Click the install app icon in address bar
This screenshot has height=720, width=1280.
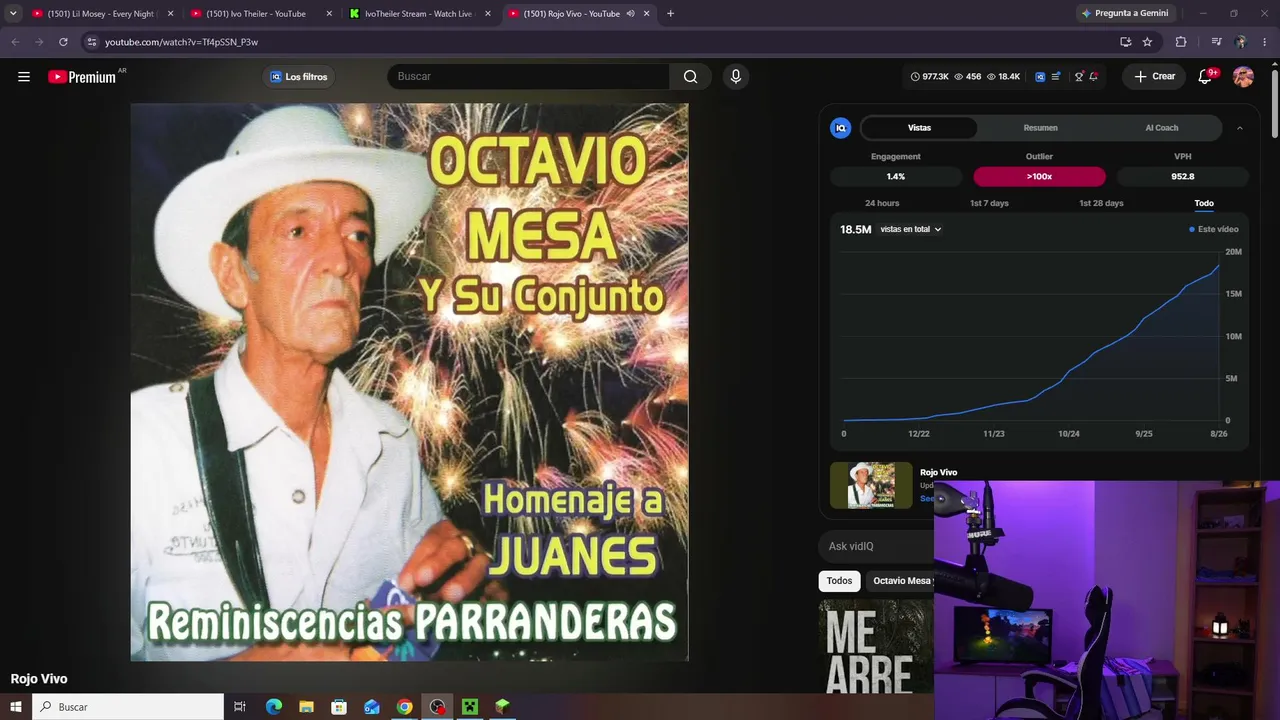[1126, 42]
